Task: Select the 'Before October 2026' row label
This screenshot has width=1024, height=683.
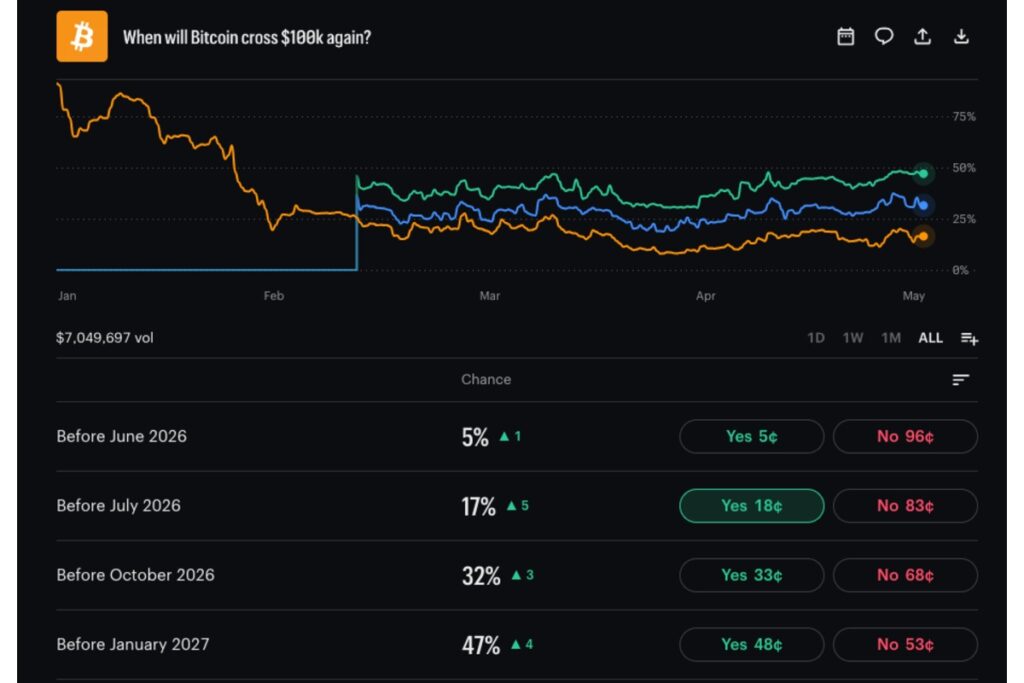Action: [135, 575]
